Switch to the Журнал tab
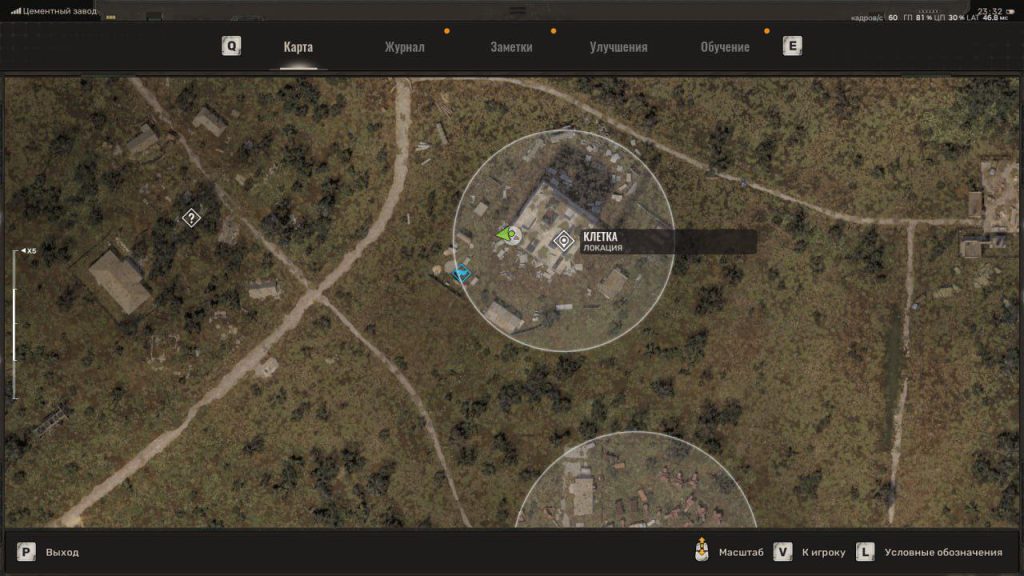 405,47
